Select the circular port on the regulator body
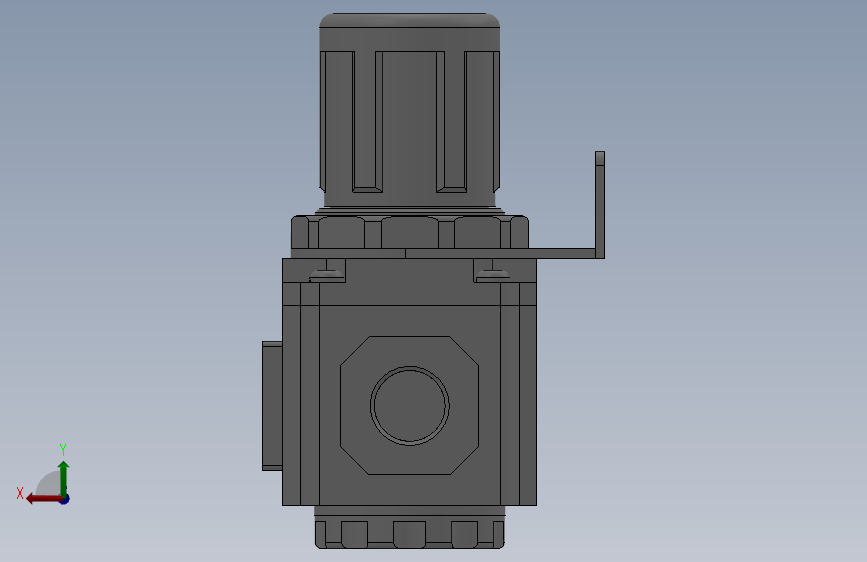 (x=410, y=405)
